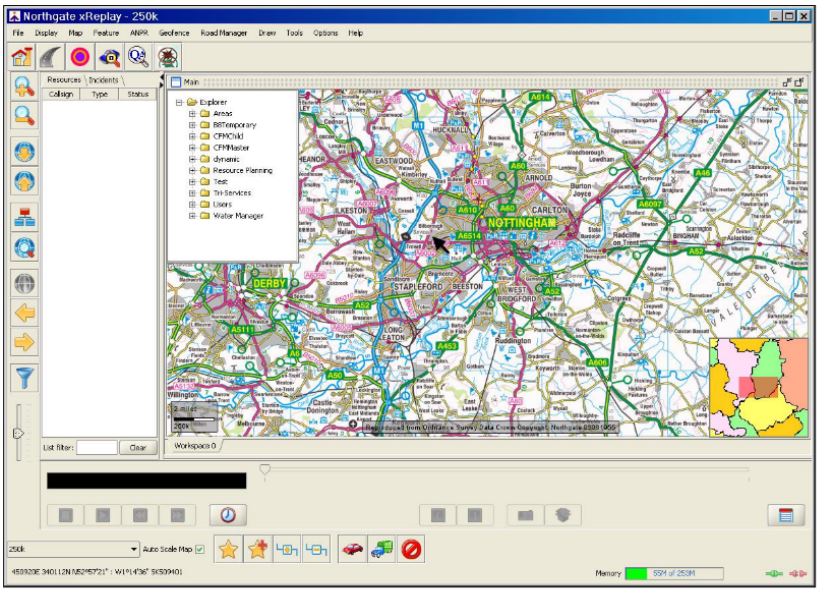
Task: Click the DERBY label on the map
Action: click(x=269, y=283)
